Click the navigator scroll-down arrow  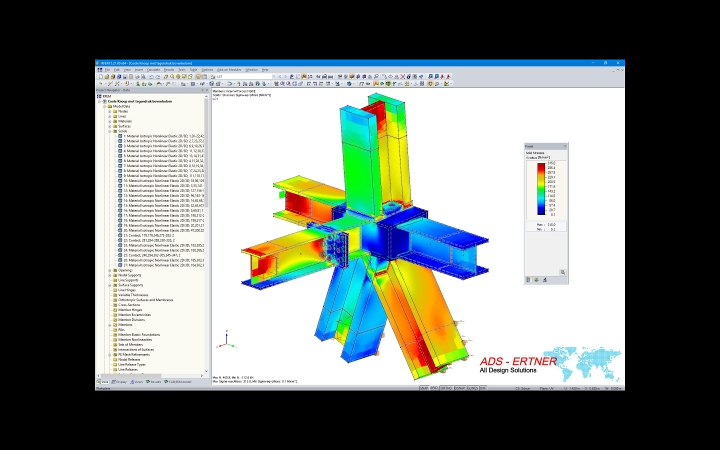coord(206,371)
